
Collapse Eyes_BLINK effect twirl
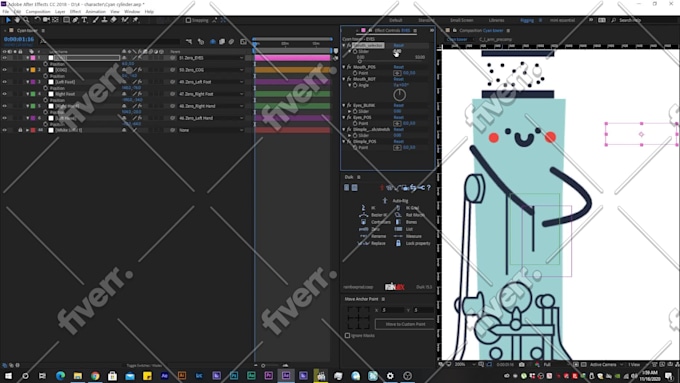(x=344, y=105)
